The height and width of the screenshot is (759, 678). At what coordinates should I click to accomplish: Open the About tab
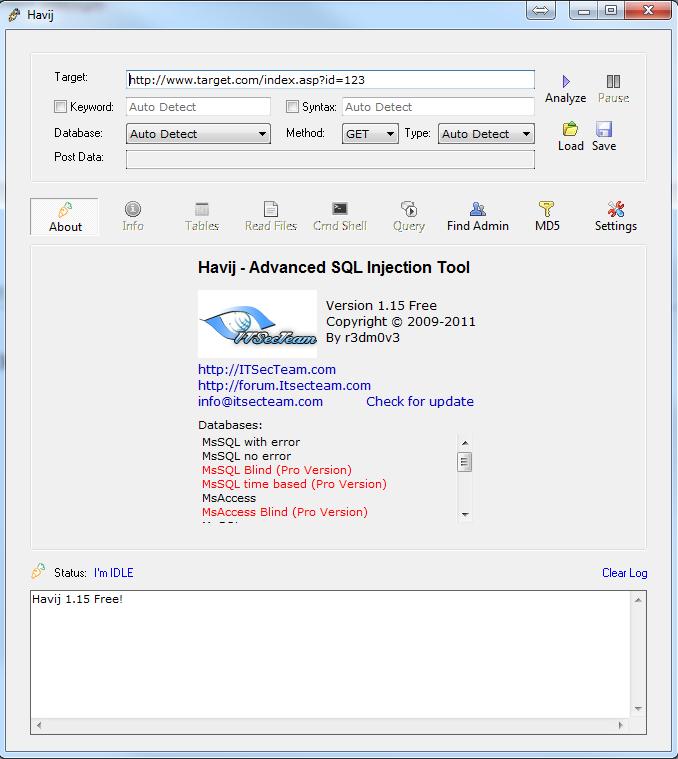[65, 217]
